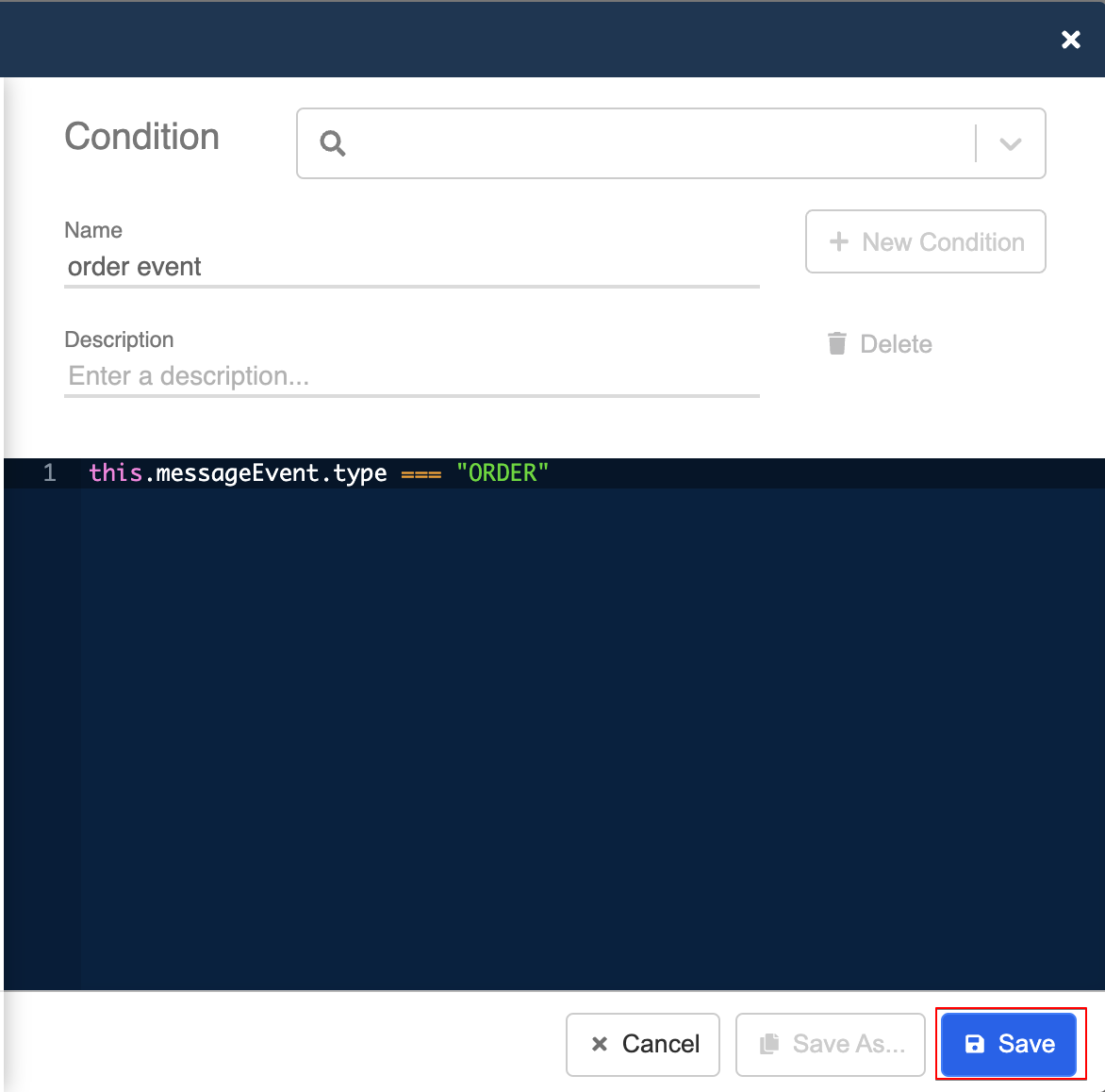Delete the current condition

878,343
